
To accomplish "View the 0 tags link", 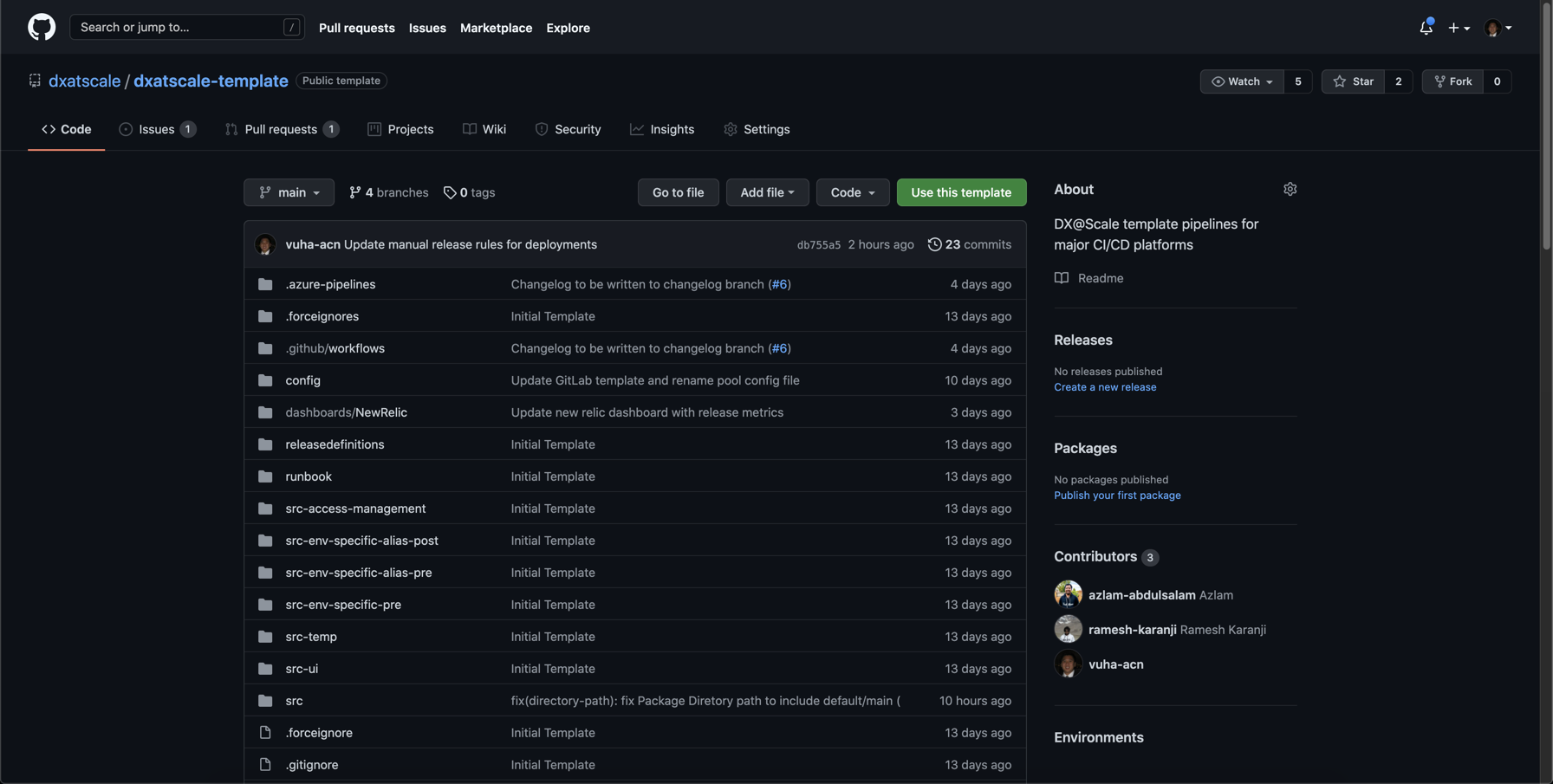I will point(469,192).
